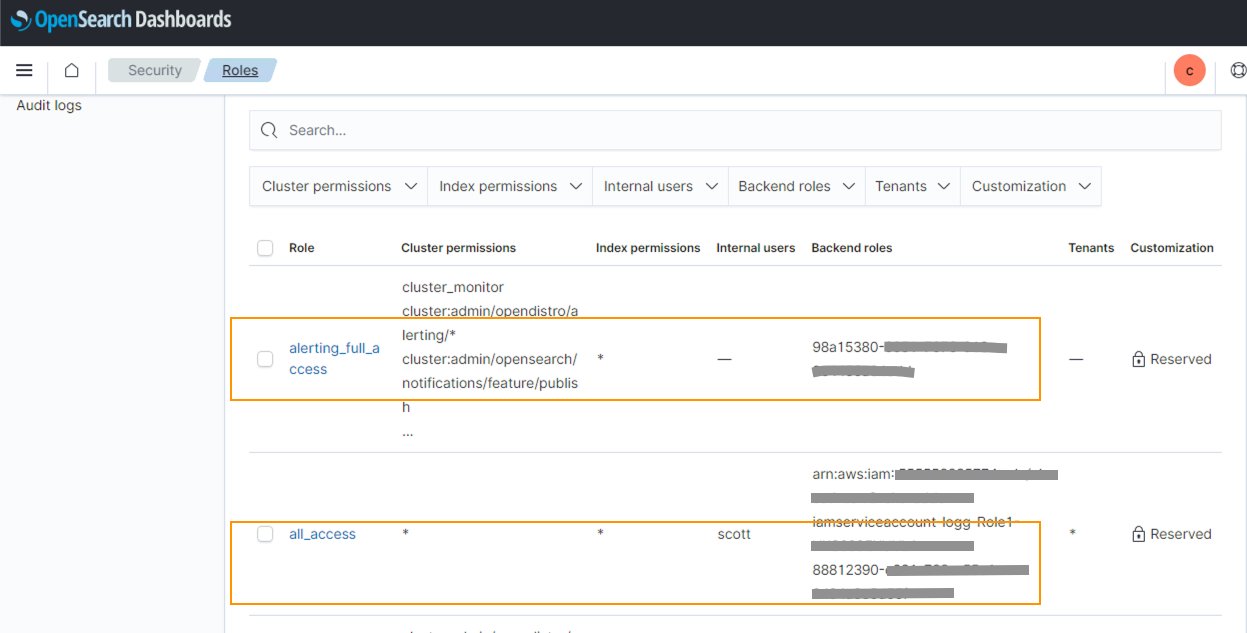Expand the Backend roles filter

tap(796, 186)
